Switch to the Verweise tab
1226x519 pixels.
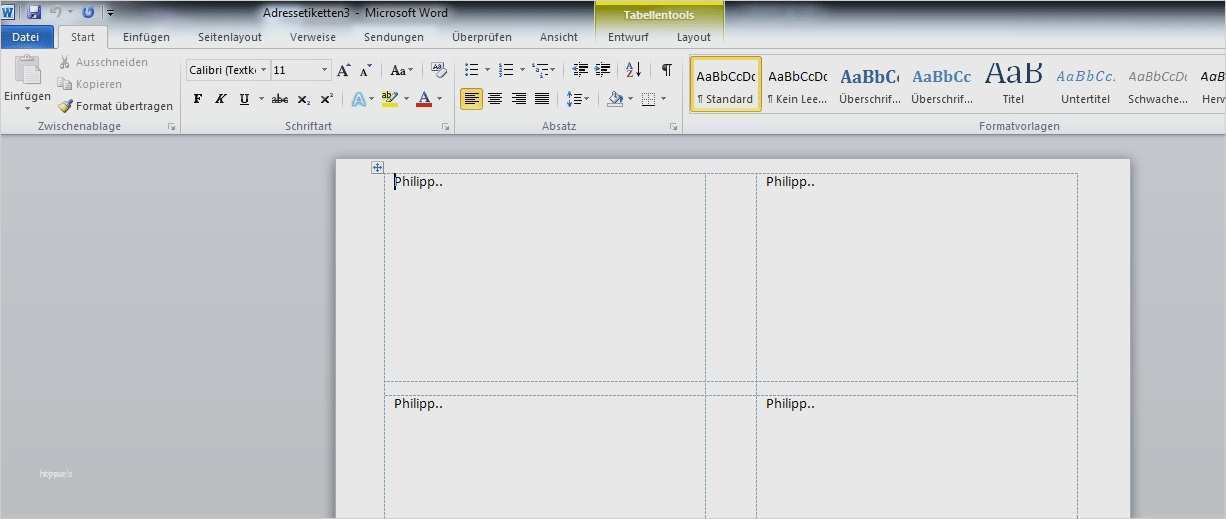313,37
